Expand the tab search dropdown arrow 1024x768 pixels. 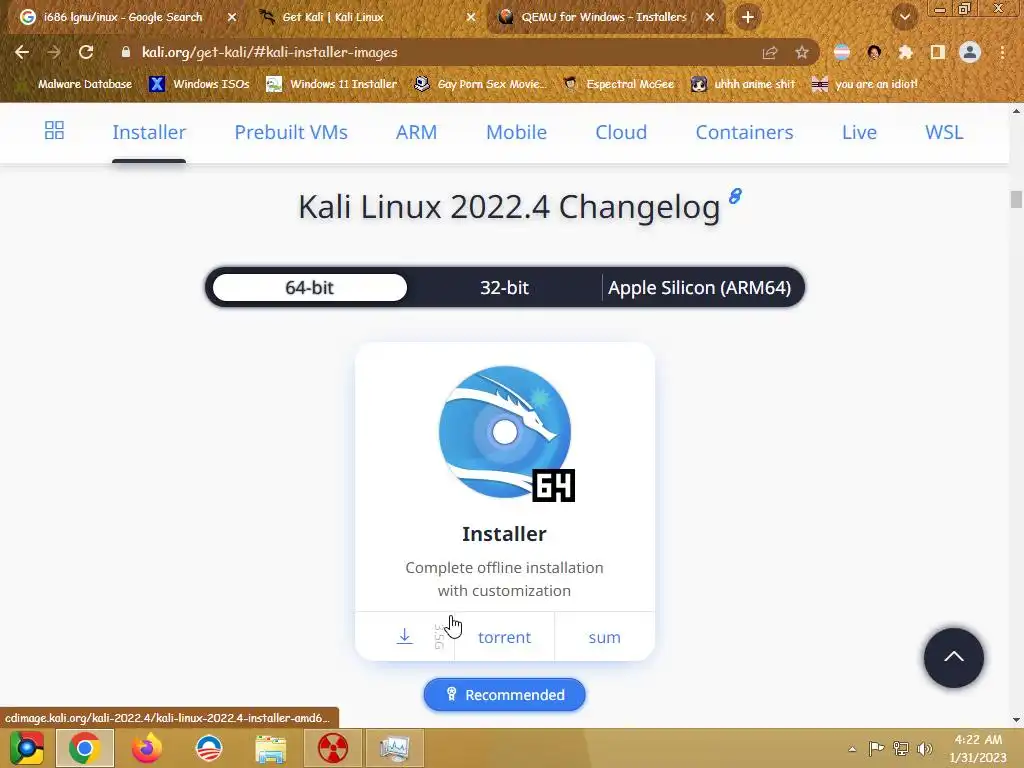coord(904,17)
